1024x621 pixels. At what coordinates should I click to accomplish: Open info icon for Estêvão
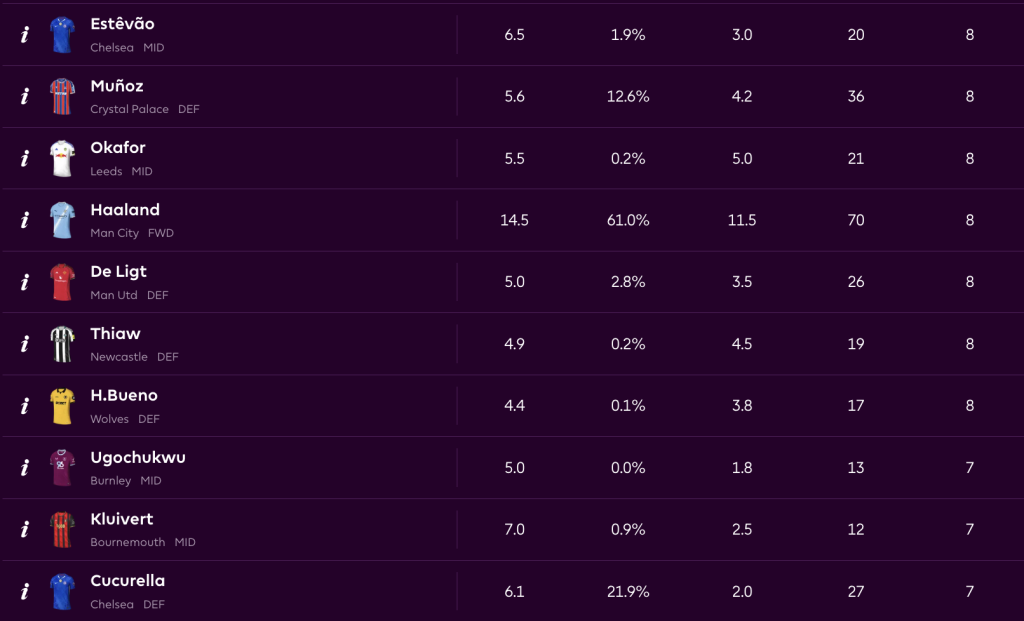click(25, 35)
